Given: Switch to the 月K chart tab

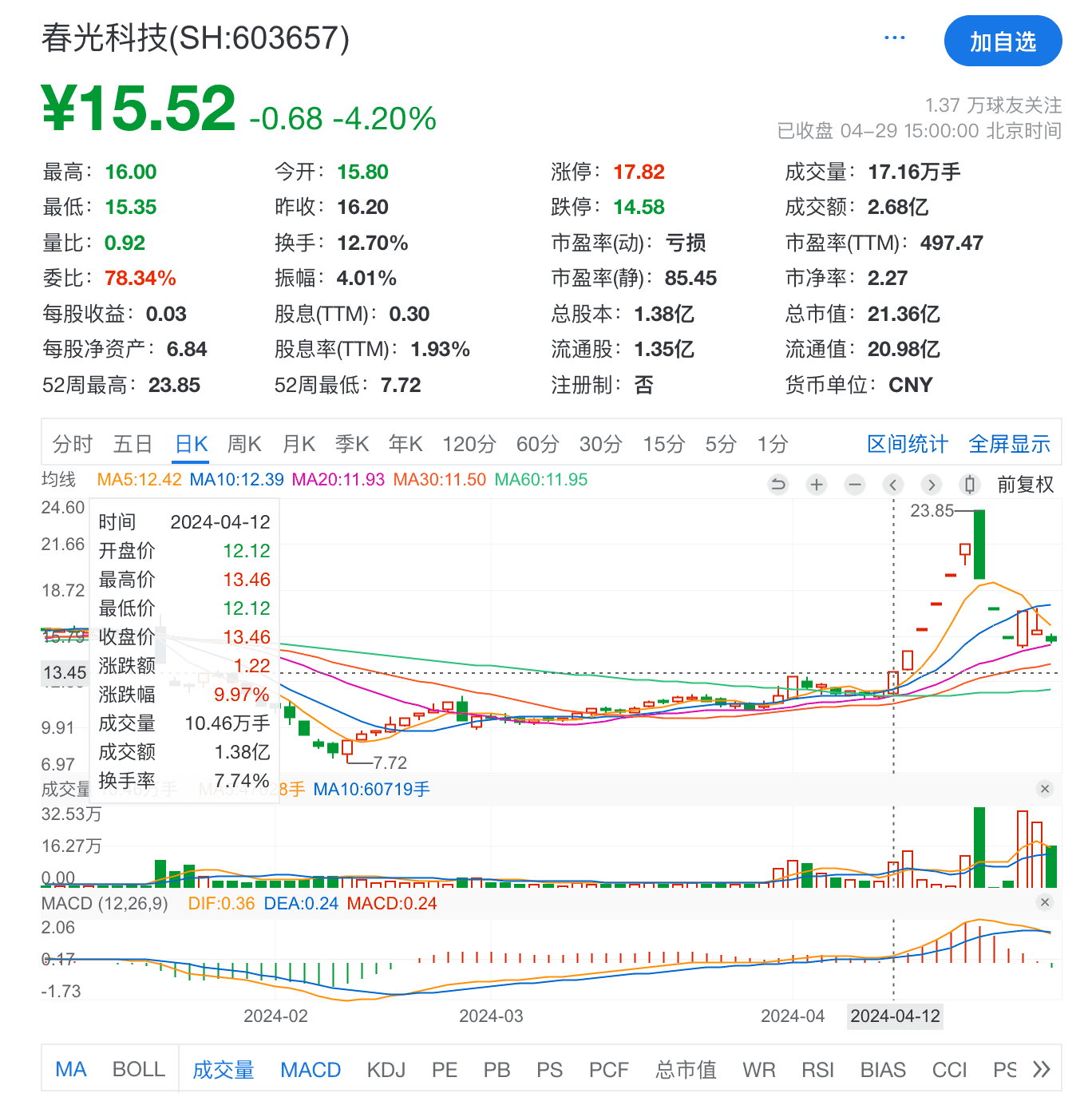Looking at the screenshot, I should [x=299, y=444].
